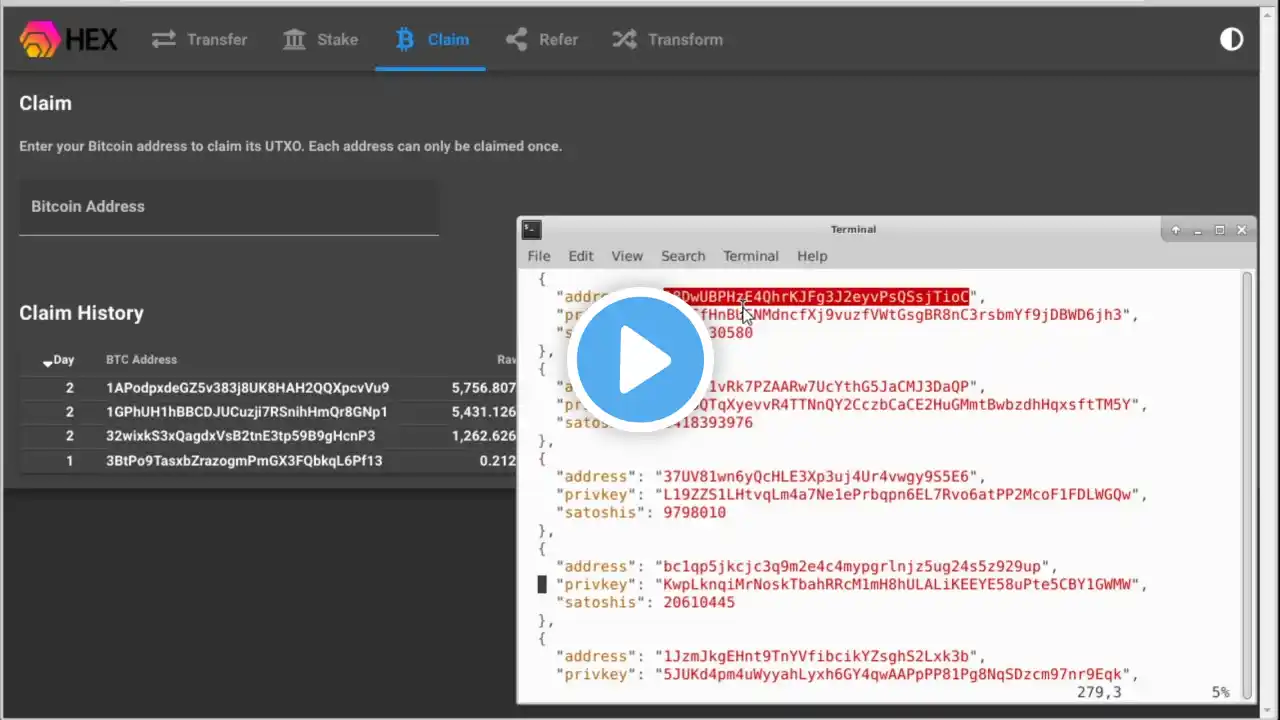Screen dimensions: 1280x720
Task: Click the 5,431.126 value in Claim History
Action: (x=484, y=412)
